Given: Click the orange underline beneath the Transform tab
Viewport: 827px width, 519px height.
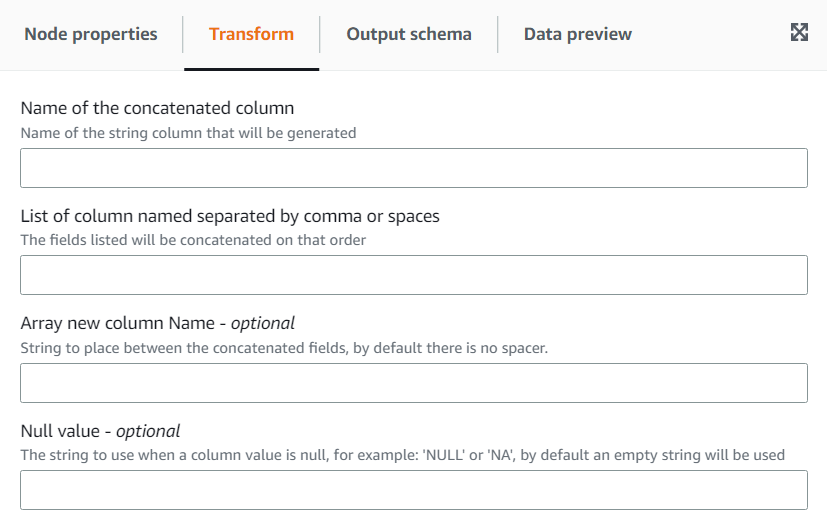Looking at the screenshot, I should (x=251, y=69).
